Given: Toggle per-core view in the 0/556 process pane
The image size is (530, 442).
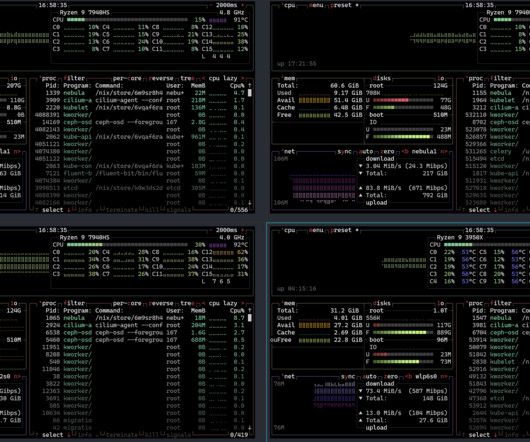Looking at the screenshot, I should [127, 78].
